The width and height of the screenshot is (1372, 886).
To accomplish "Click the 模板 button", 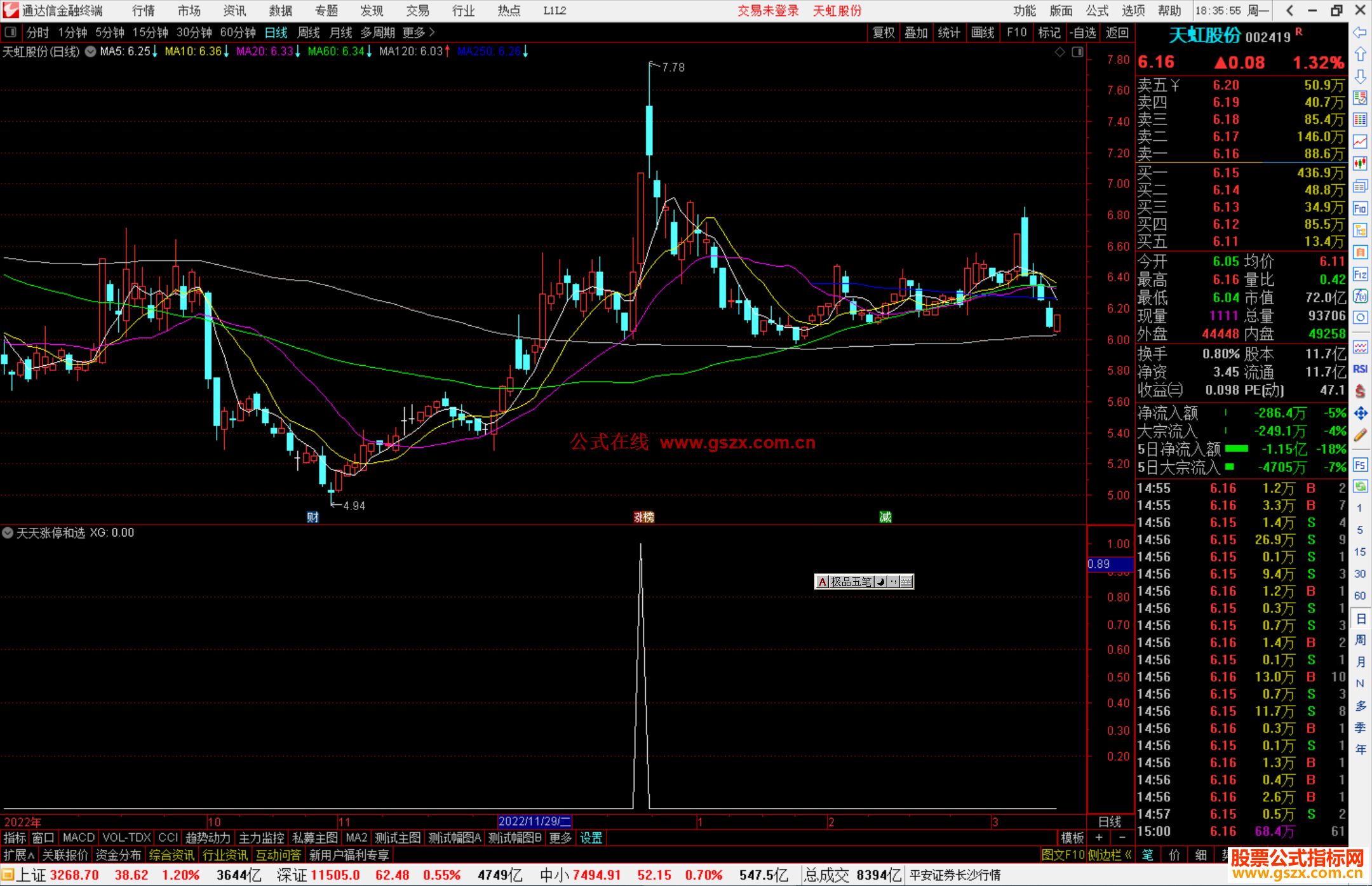I will (1072, 838).
